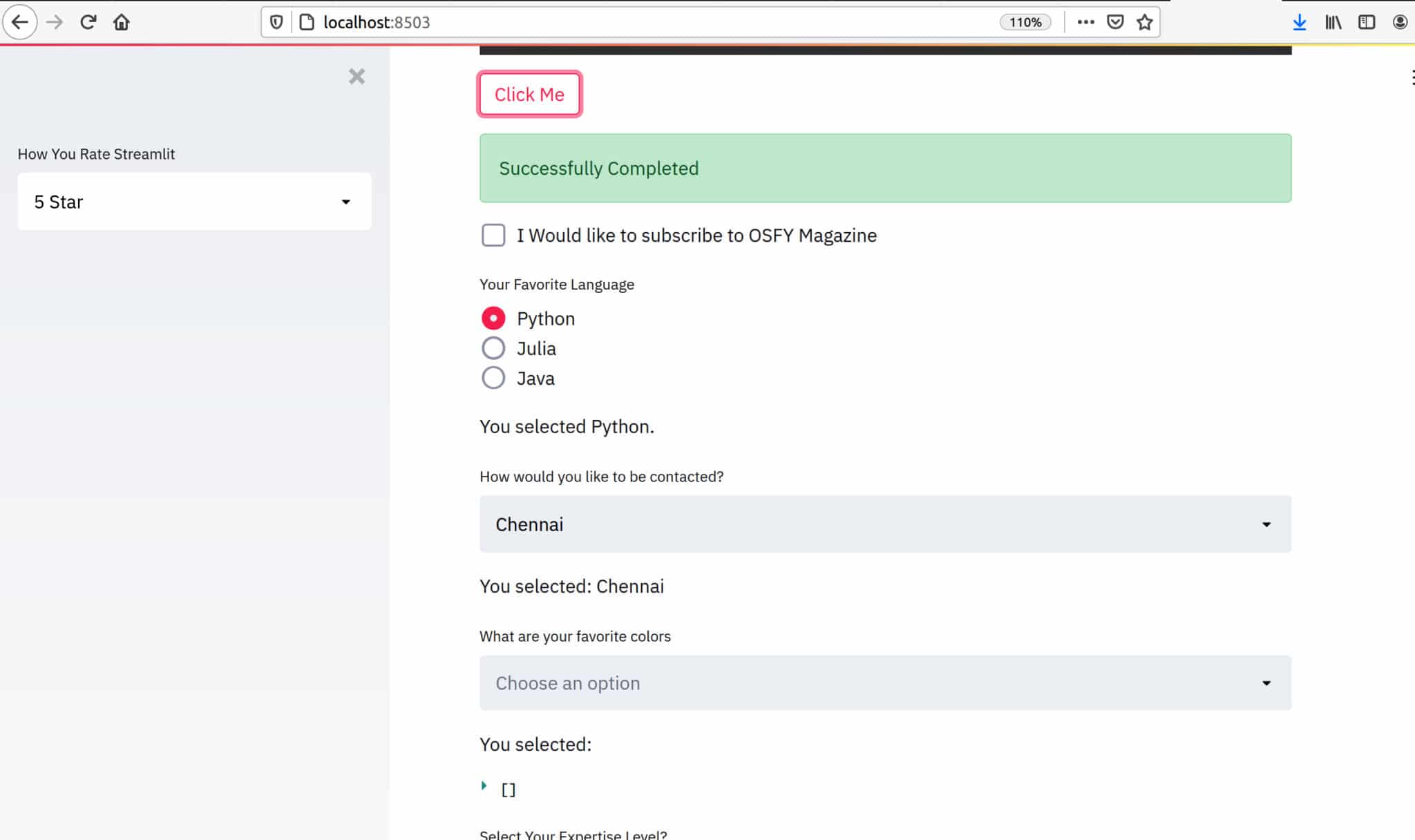Click the localhost:8503 address bar

coord(622,22)
